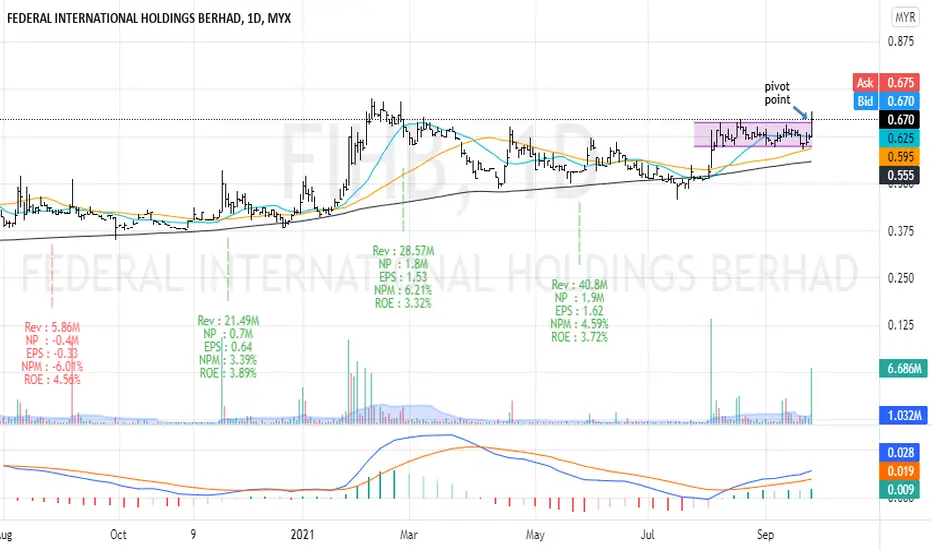Click the green histogram value 0.009
The width and height of the screenshot is (932, 550).
900,489
